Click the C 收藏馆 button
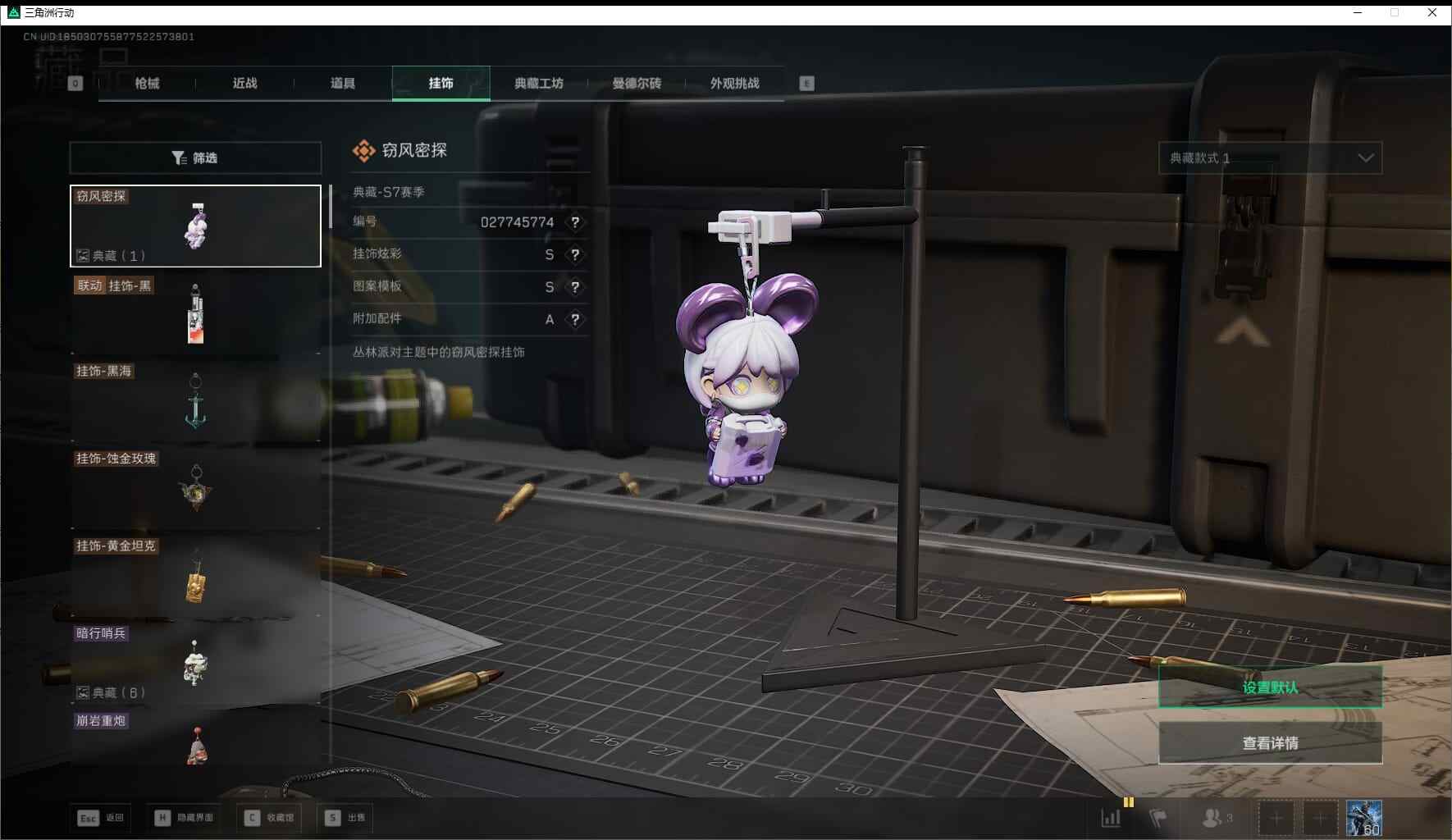Screen dimensions: 1452x840 point(270,818)
